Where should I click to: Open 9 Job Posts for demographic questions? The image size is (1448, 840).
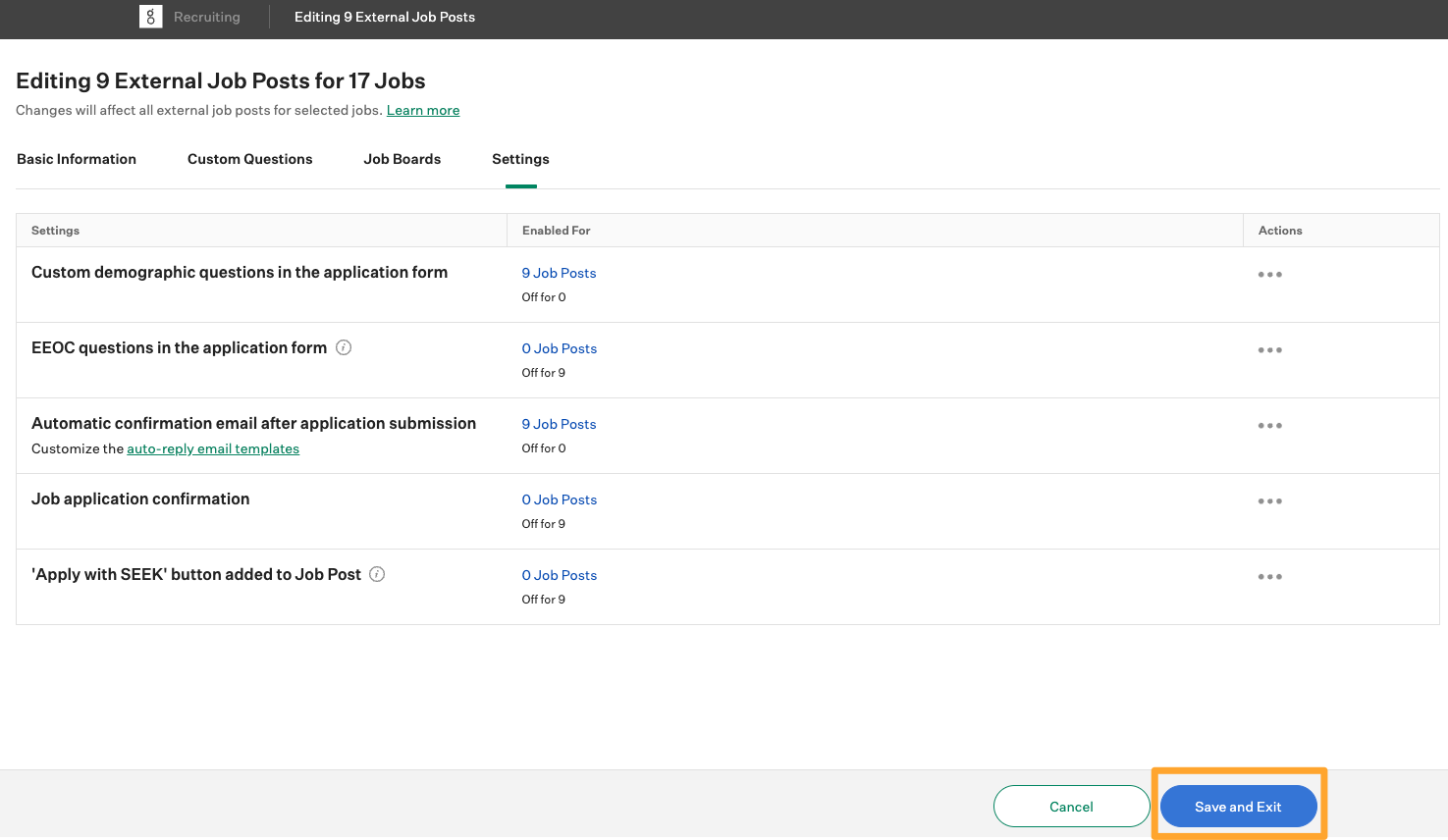pos(559,273)
